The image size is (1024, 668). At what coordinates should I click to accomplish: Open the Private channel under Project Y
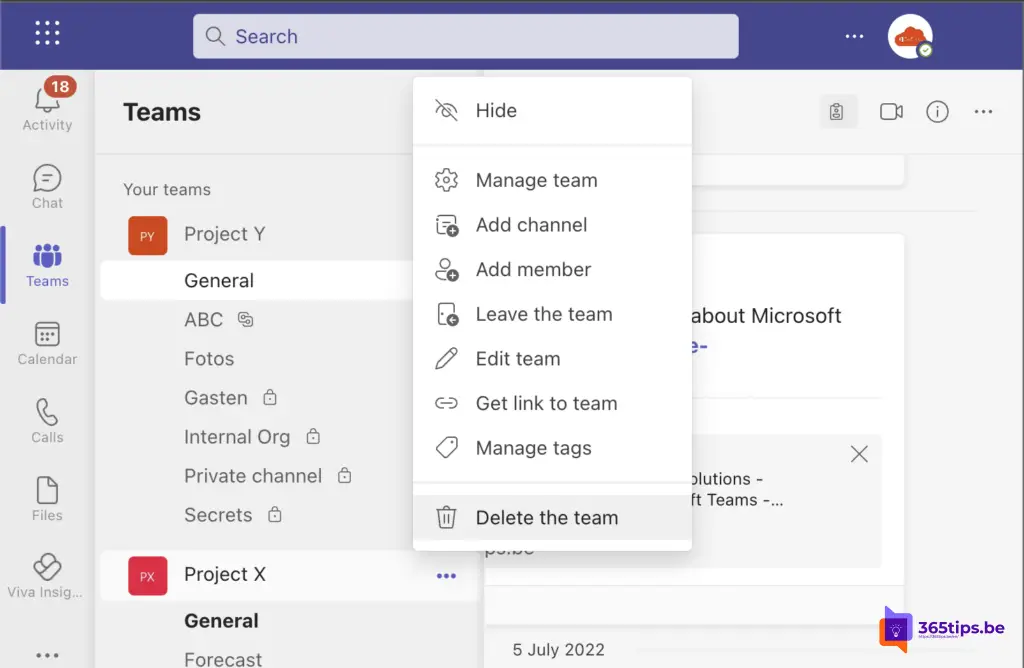(253, 476)
